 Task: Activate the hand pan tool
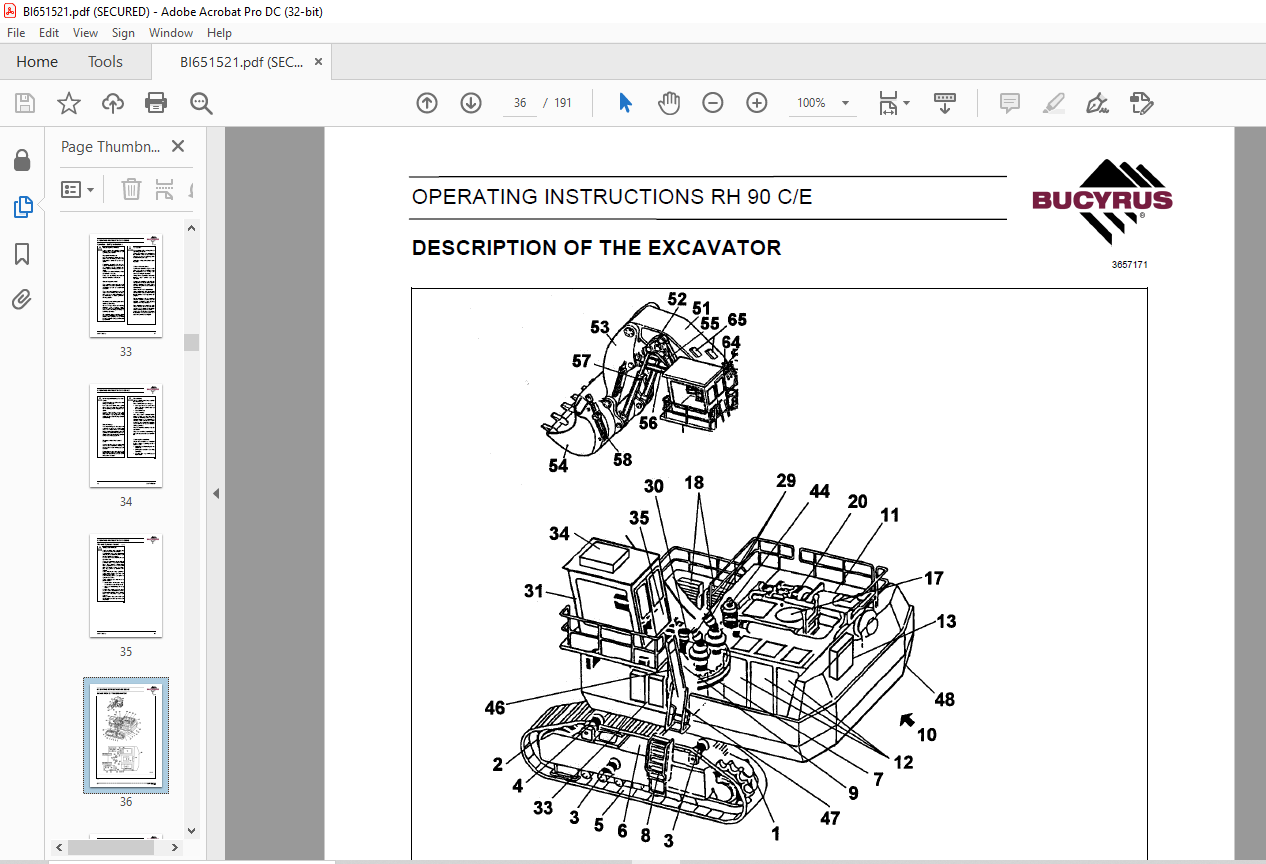(669, 103)
